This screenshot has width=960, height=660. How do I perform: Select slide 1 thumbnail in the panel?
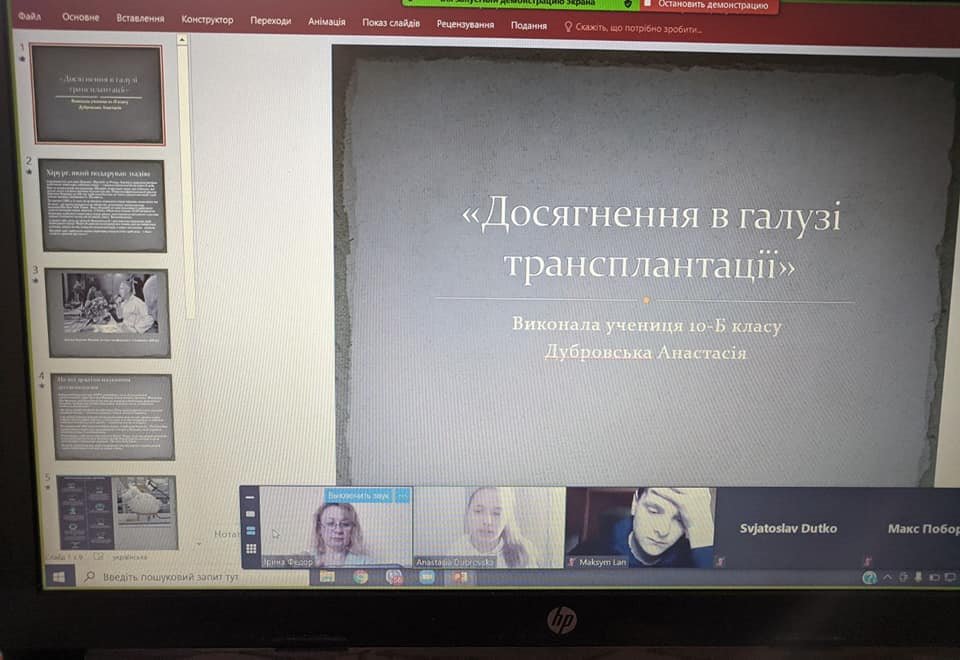click(x=99, y=94)
